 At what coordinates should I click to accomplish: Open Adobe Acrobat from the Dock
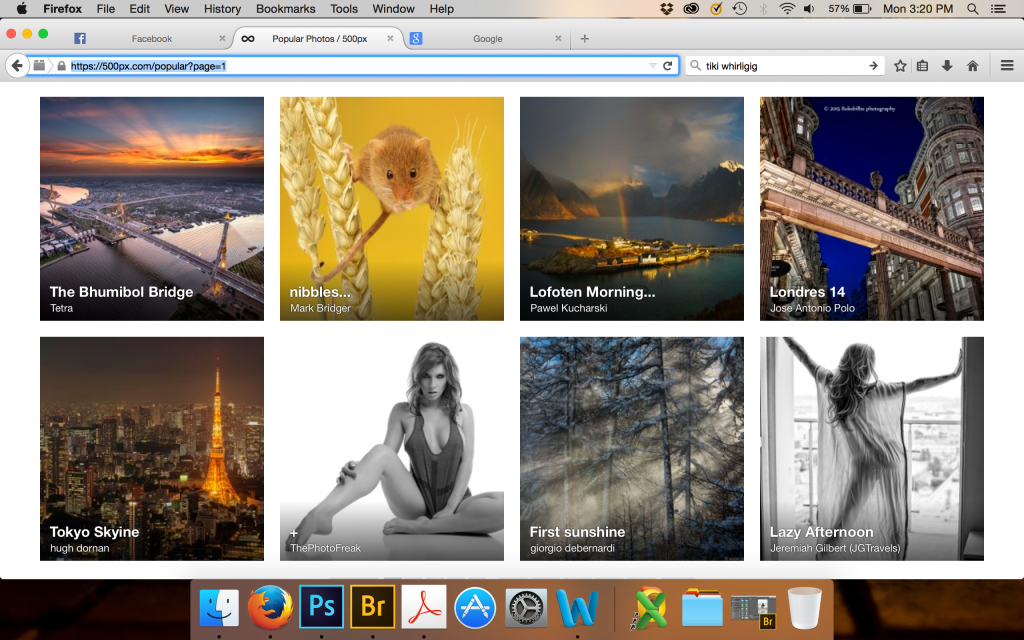tap(423, 606)
